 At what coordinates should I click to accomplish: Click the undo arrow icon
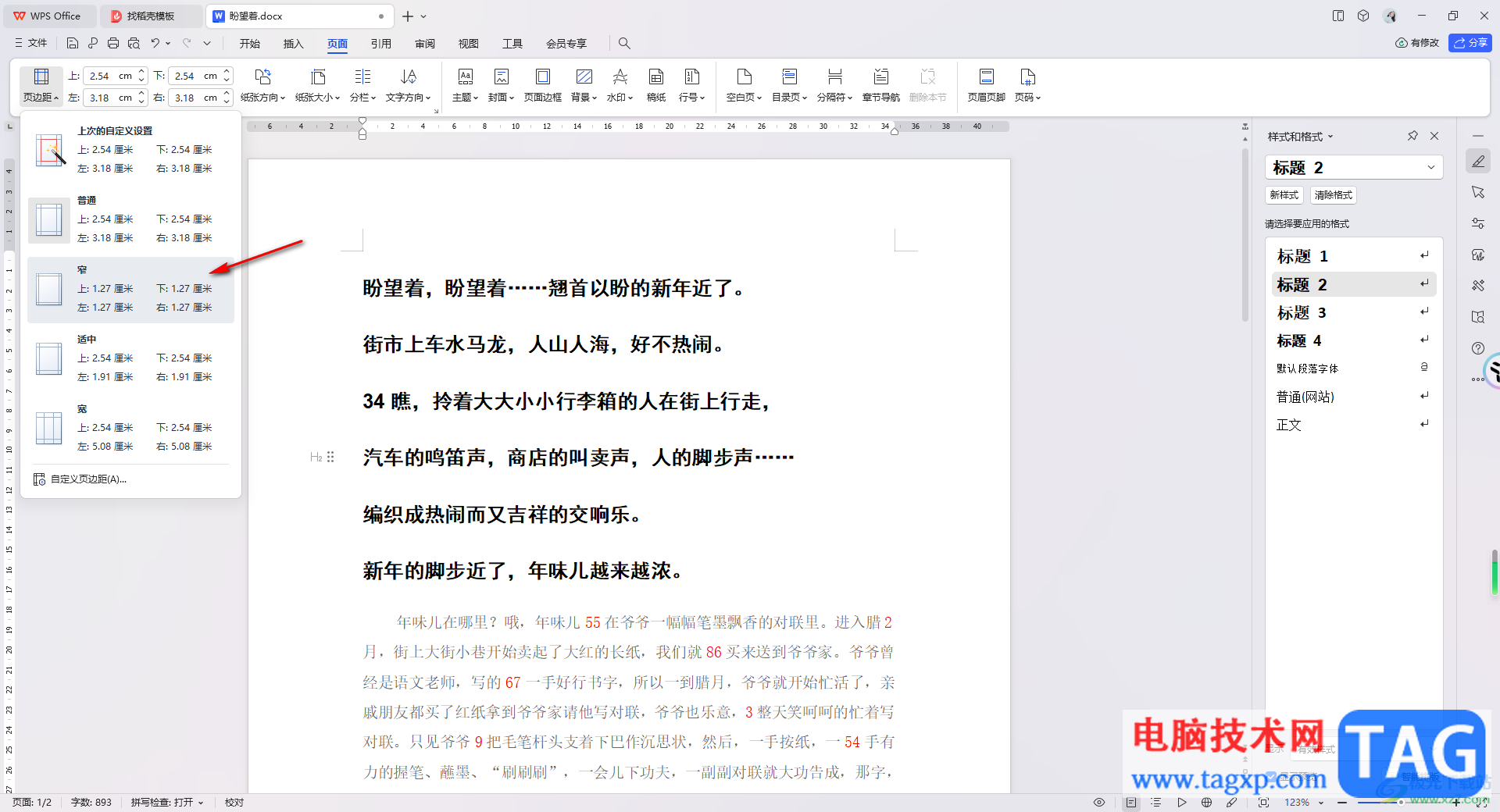pyautogui.click(x=155, y=44)
